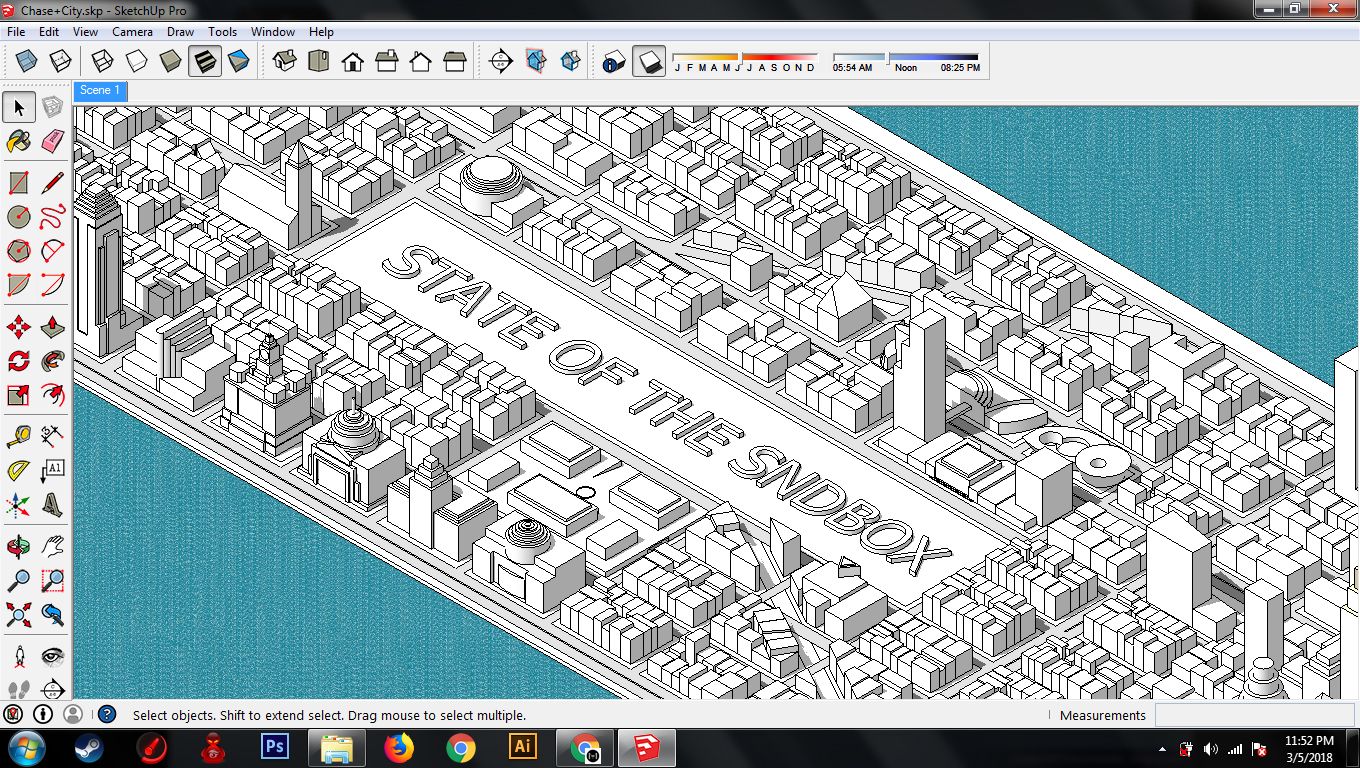Open the Tools menu

tap(222, 32)
